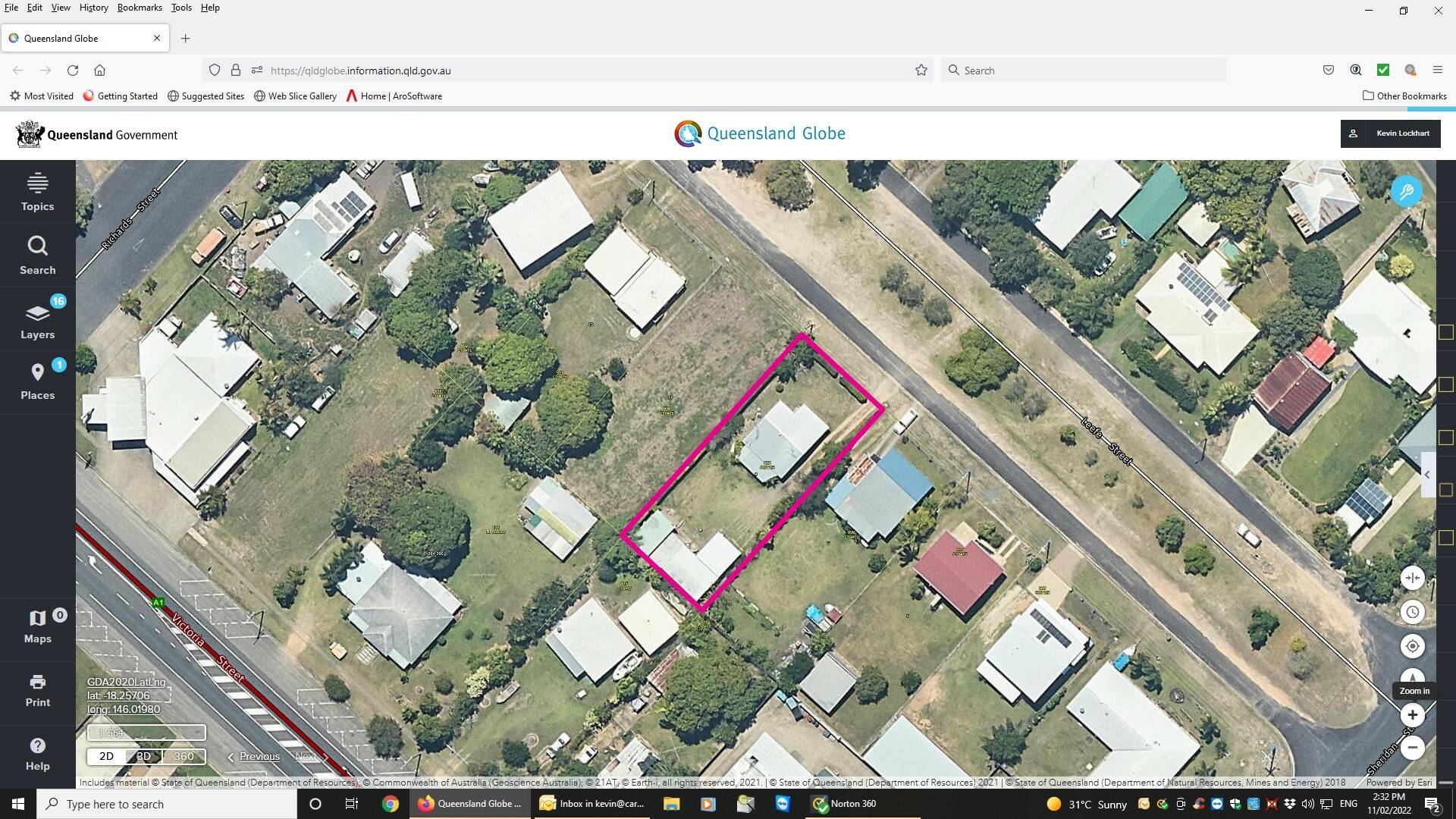This screenshot has width=1456, height=819.
Task: Open the 1:564 map scale dropdown
Action: pyautogui.click(x=146, y=733)
